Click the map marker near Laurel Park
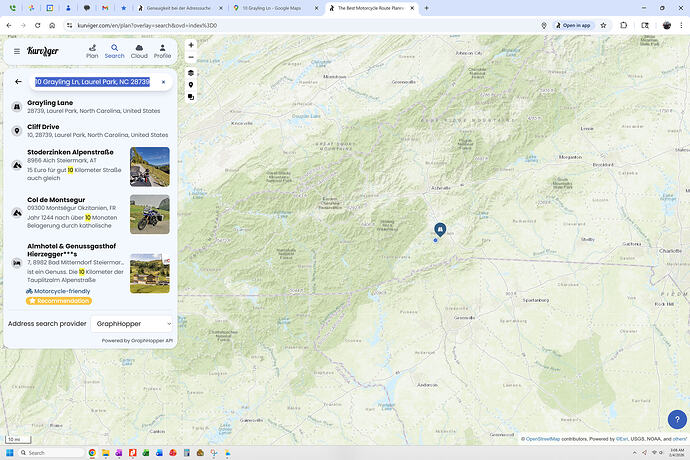The width and height of the screenshot is (690, 460). pyautogui.click(x=439, y=229)
